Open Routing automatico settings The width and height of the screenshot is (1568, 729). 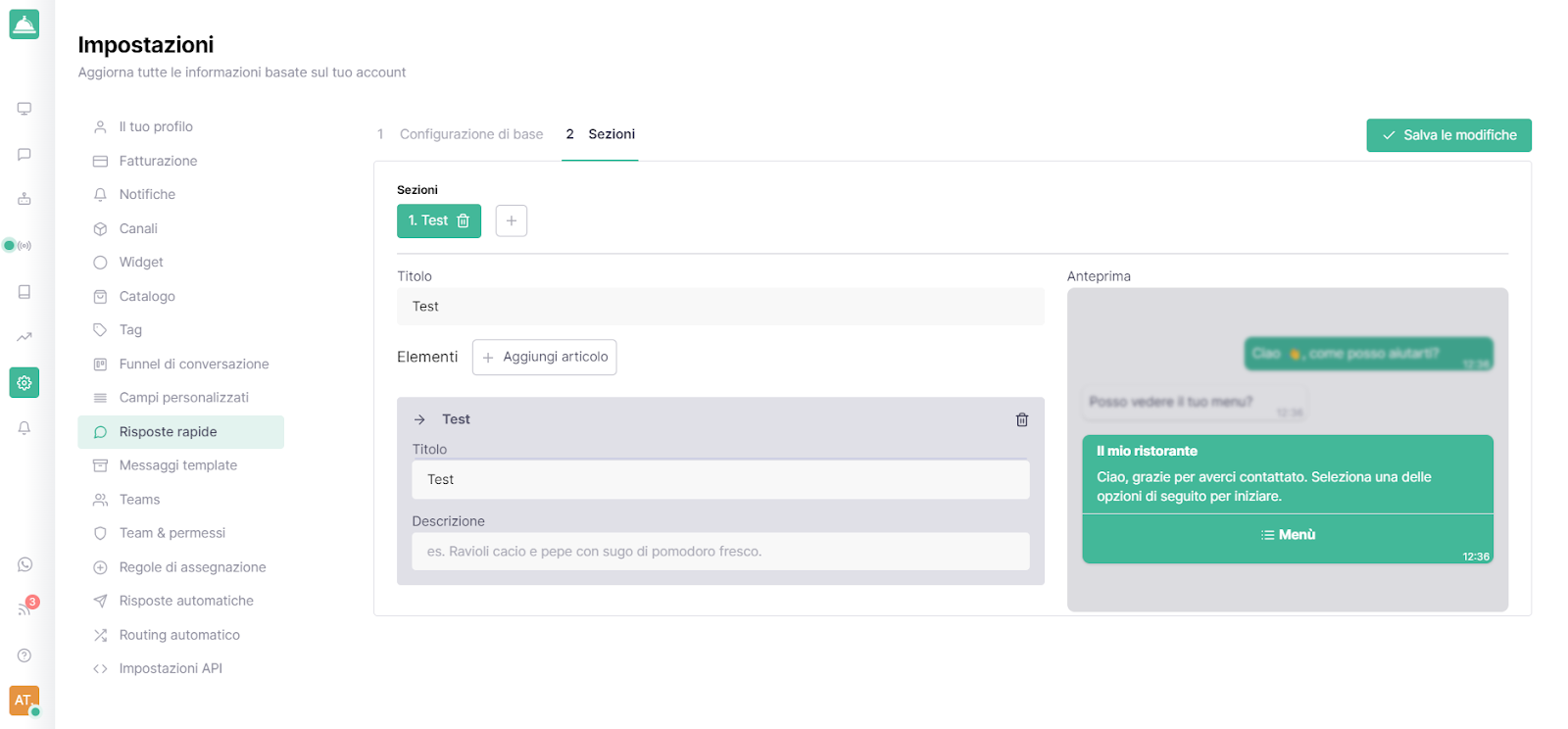tap(179, 635)
